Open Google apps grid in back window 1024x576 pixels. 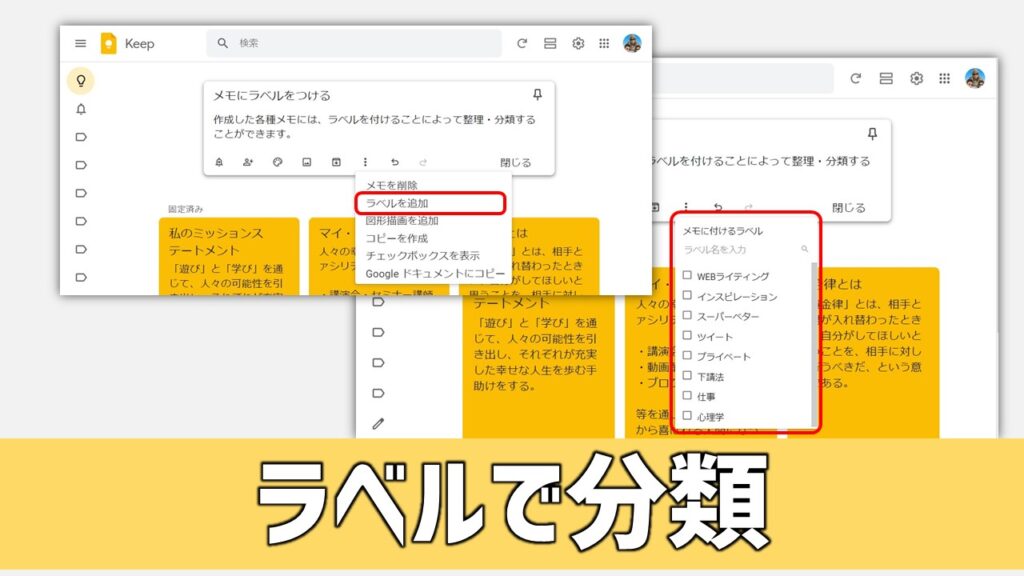tap(945, 78)
